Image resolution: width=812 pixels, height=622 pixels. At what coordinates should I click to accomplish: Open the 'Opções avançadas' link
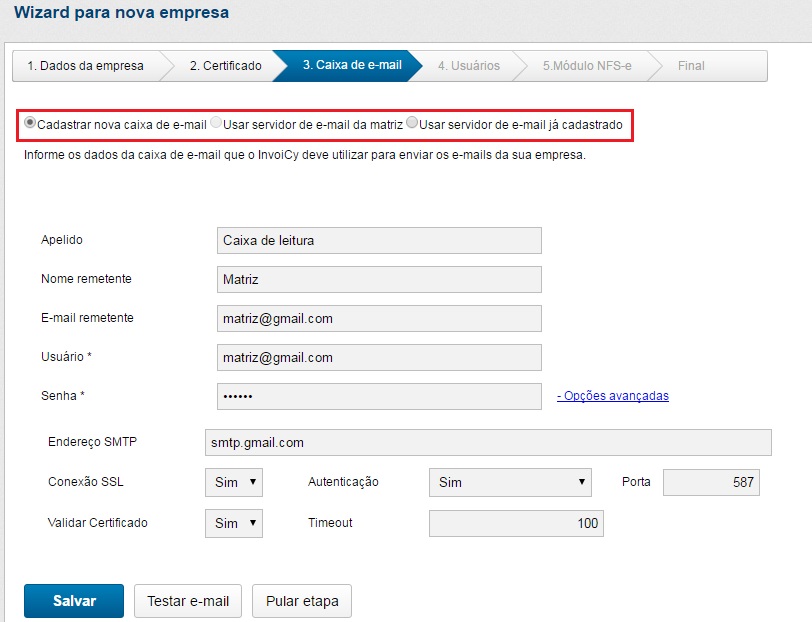(613, 396)
